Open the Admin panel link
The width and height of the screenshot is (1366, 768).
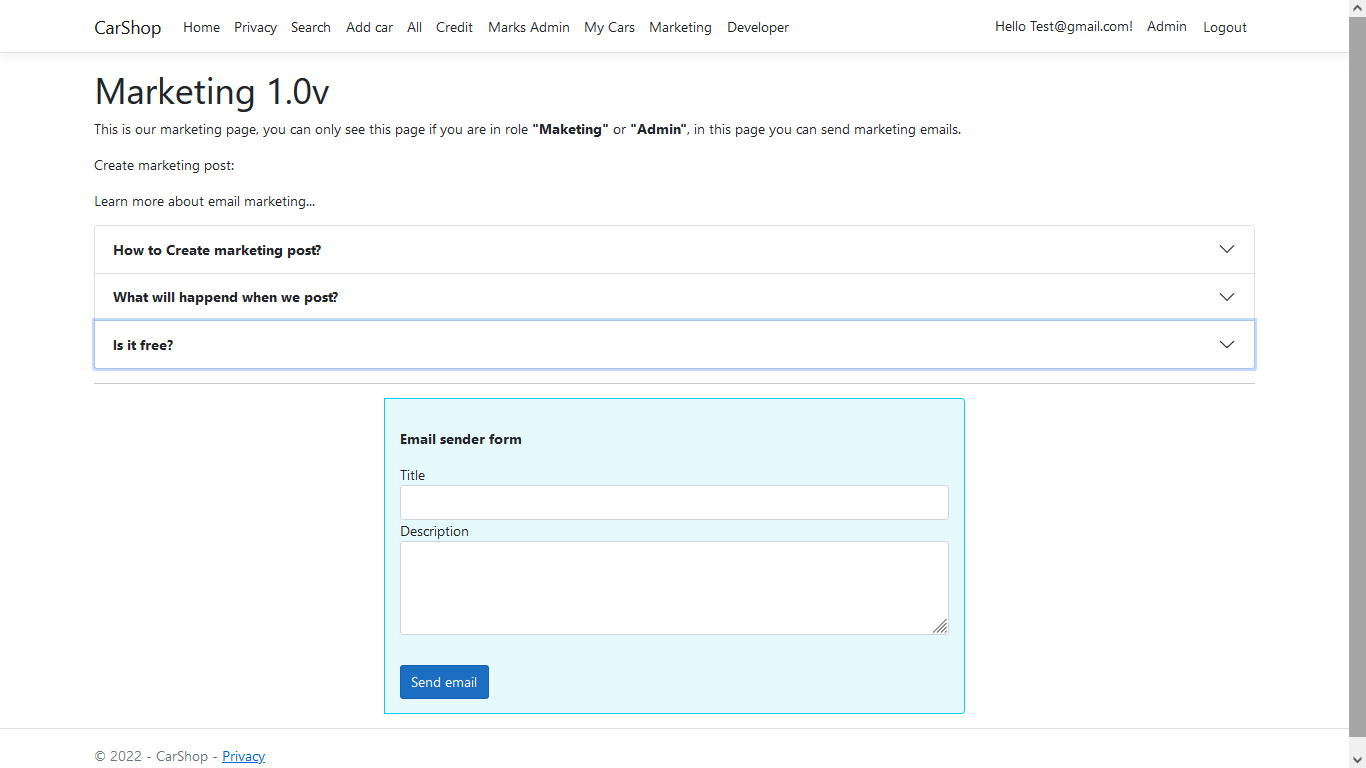[x=1166, y=27]
